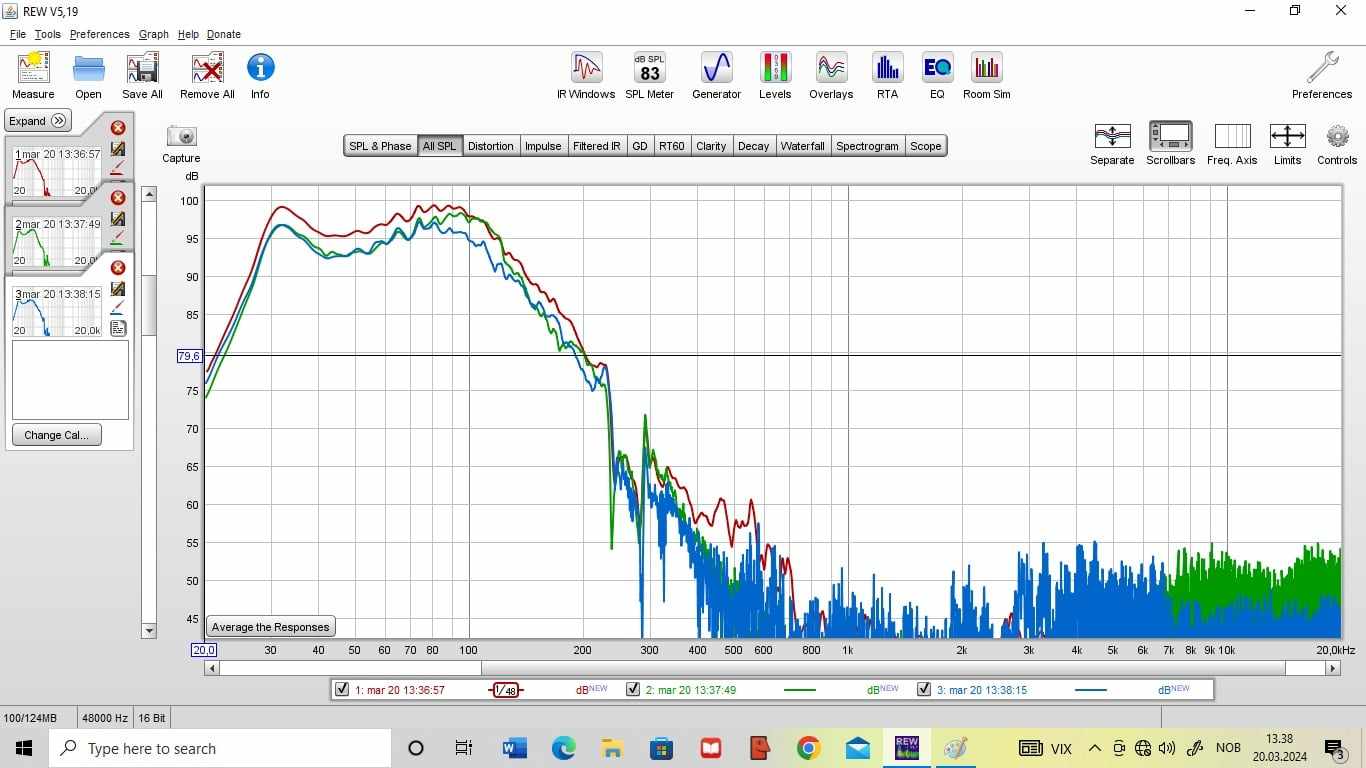Open the Graph menu
1366x768 pixels.
tap(154, 34)
